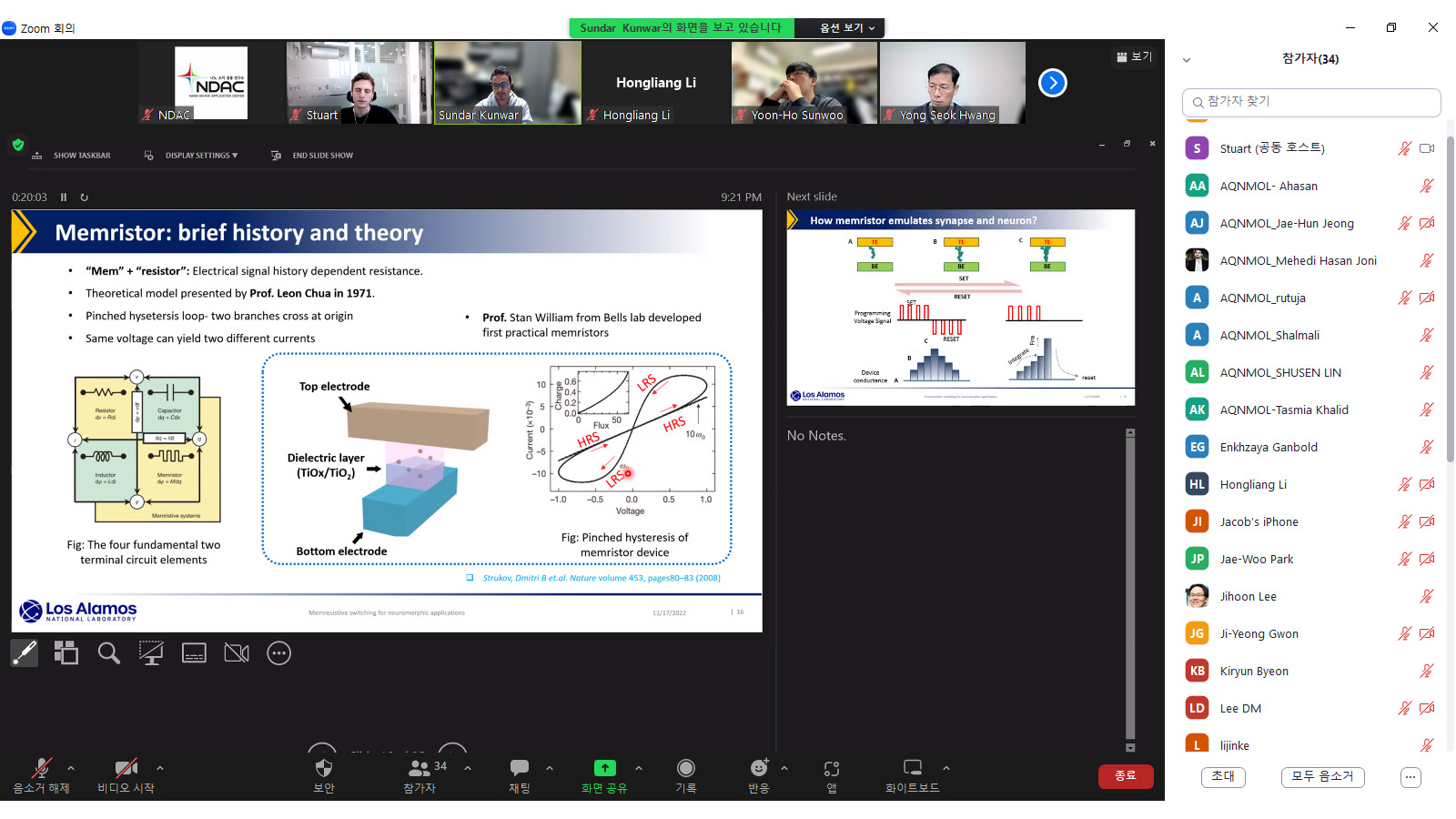
Task: Black out the slideshow screen icon
Action: 151,652
